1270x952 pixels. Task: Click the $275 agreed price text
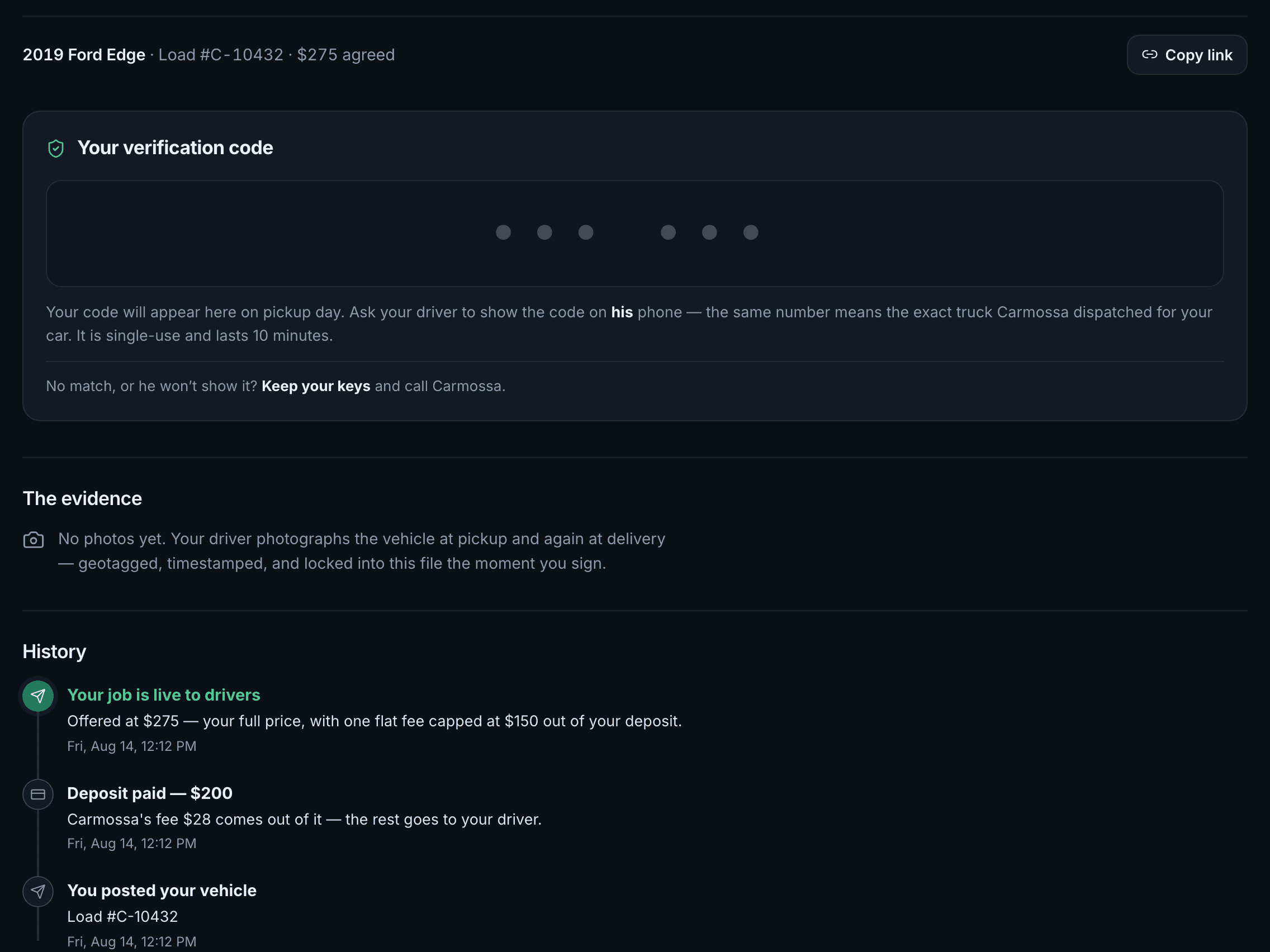(345, 55)
